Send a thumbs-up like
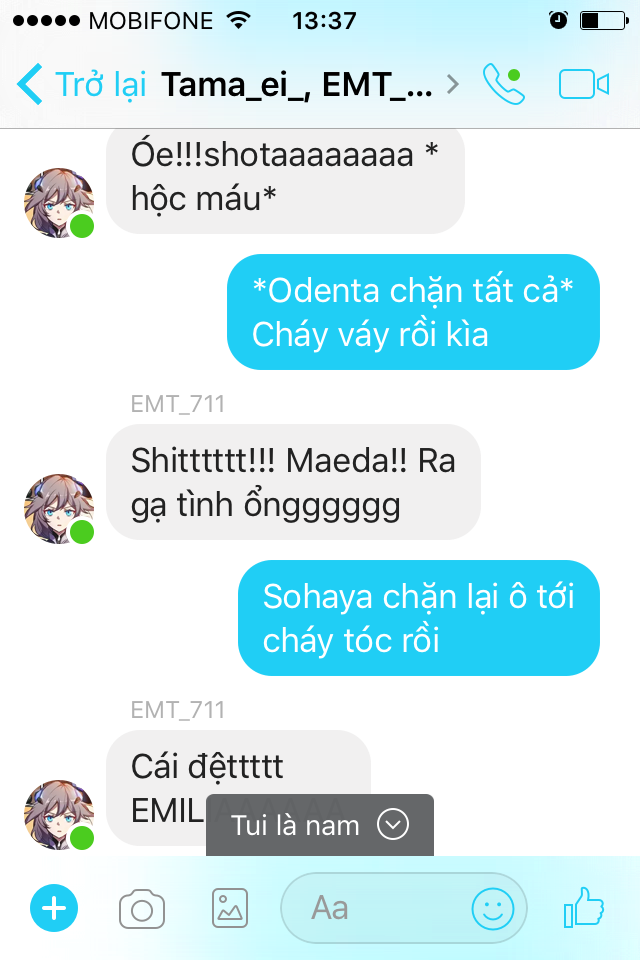The width and height of the screenshot is (640, 960). 584,907
